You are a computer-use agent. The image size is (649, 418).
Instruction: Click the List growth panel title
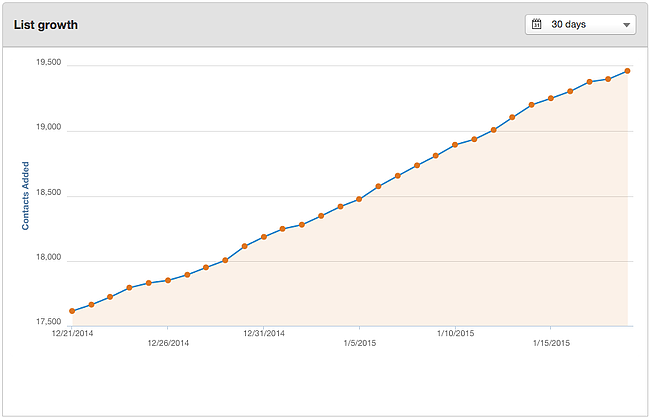pos(46,24)
